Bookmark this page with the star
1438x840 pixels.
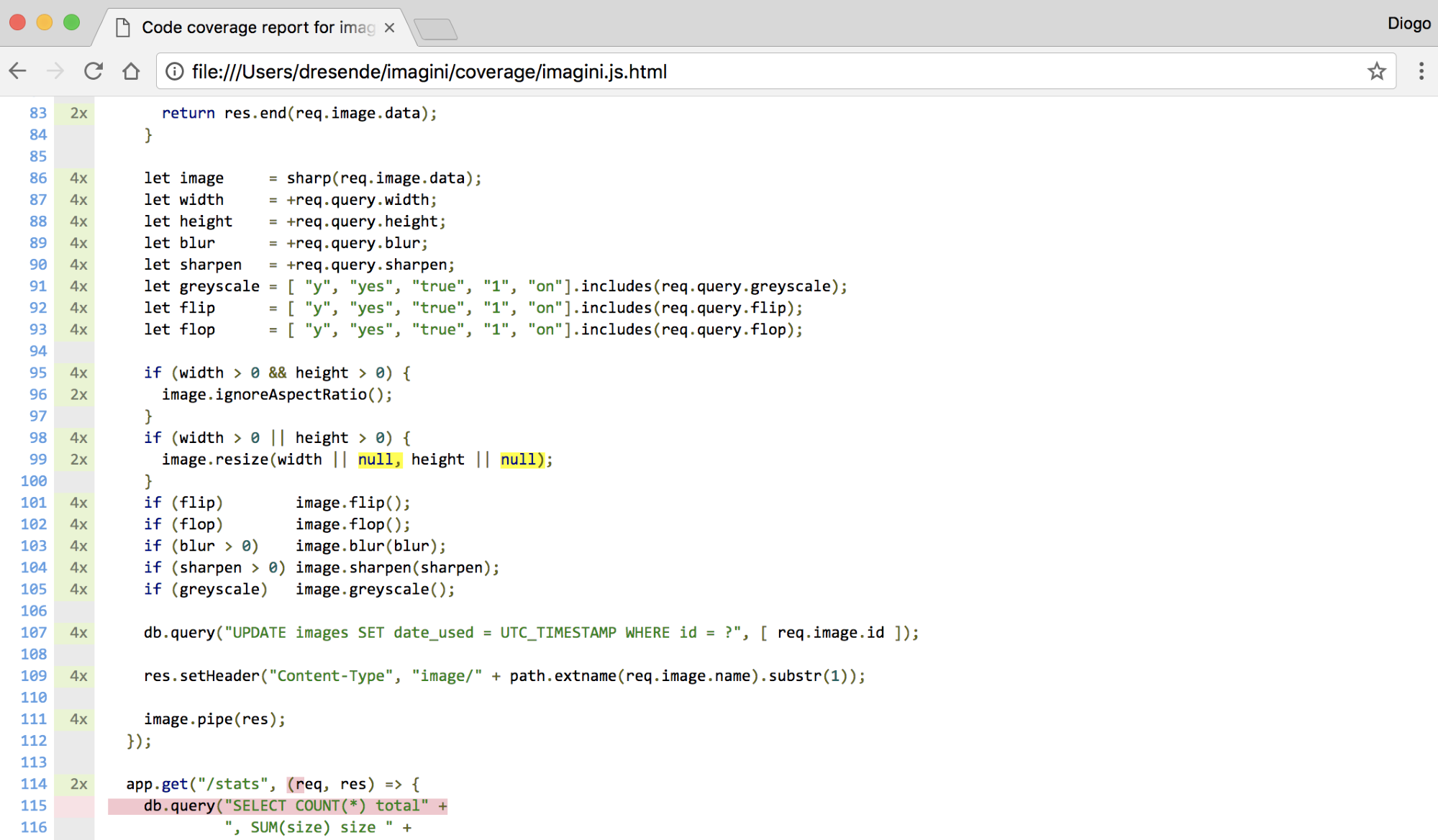tap(1376, 71)
